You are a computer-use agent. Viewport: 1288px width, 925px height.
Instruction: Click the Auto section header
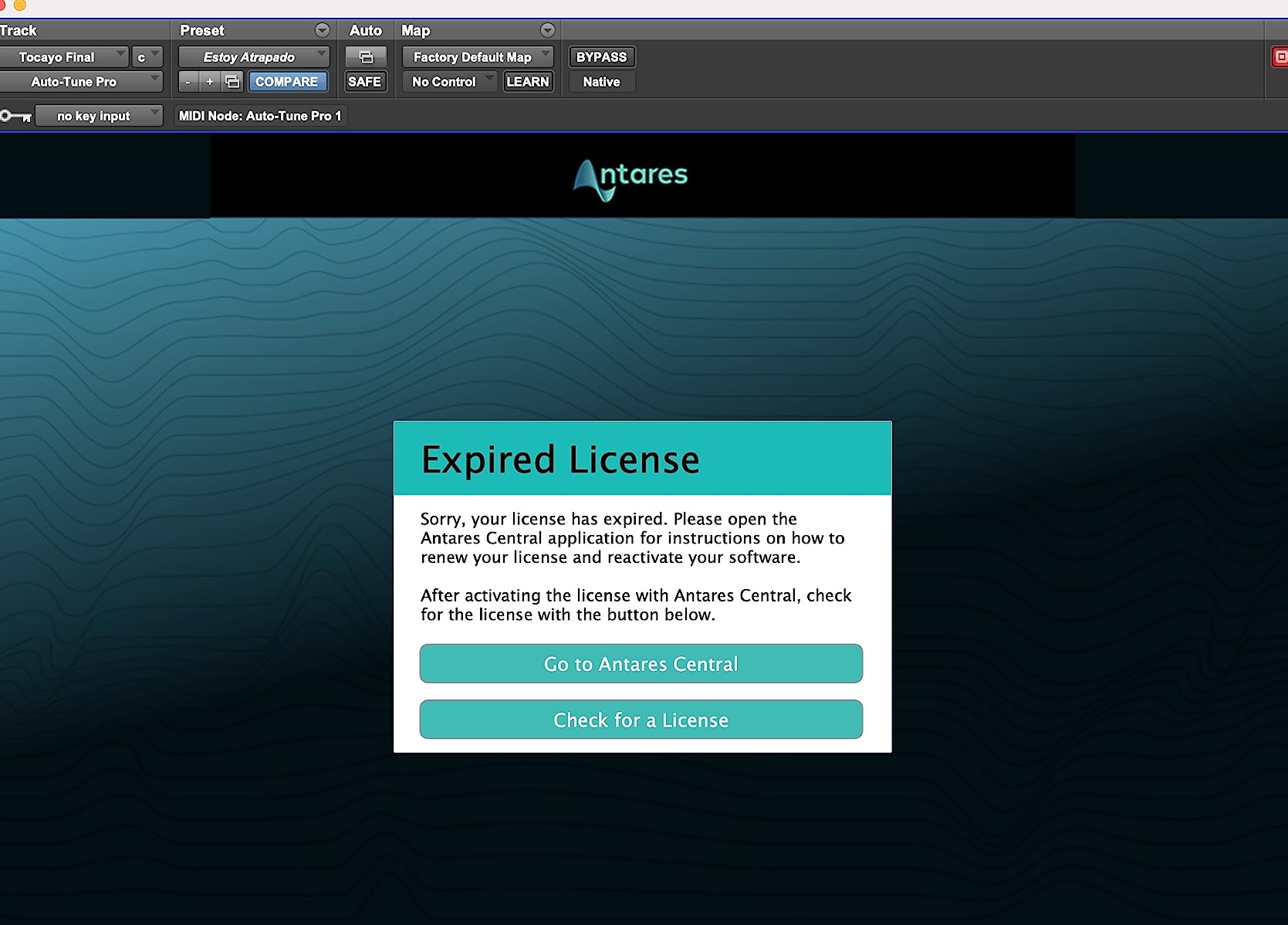tap(366, 30)
